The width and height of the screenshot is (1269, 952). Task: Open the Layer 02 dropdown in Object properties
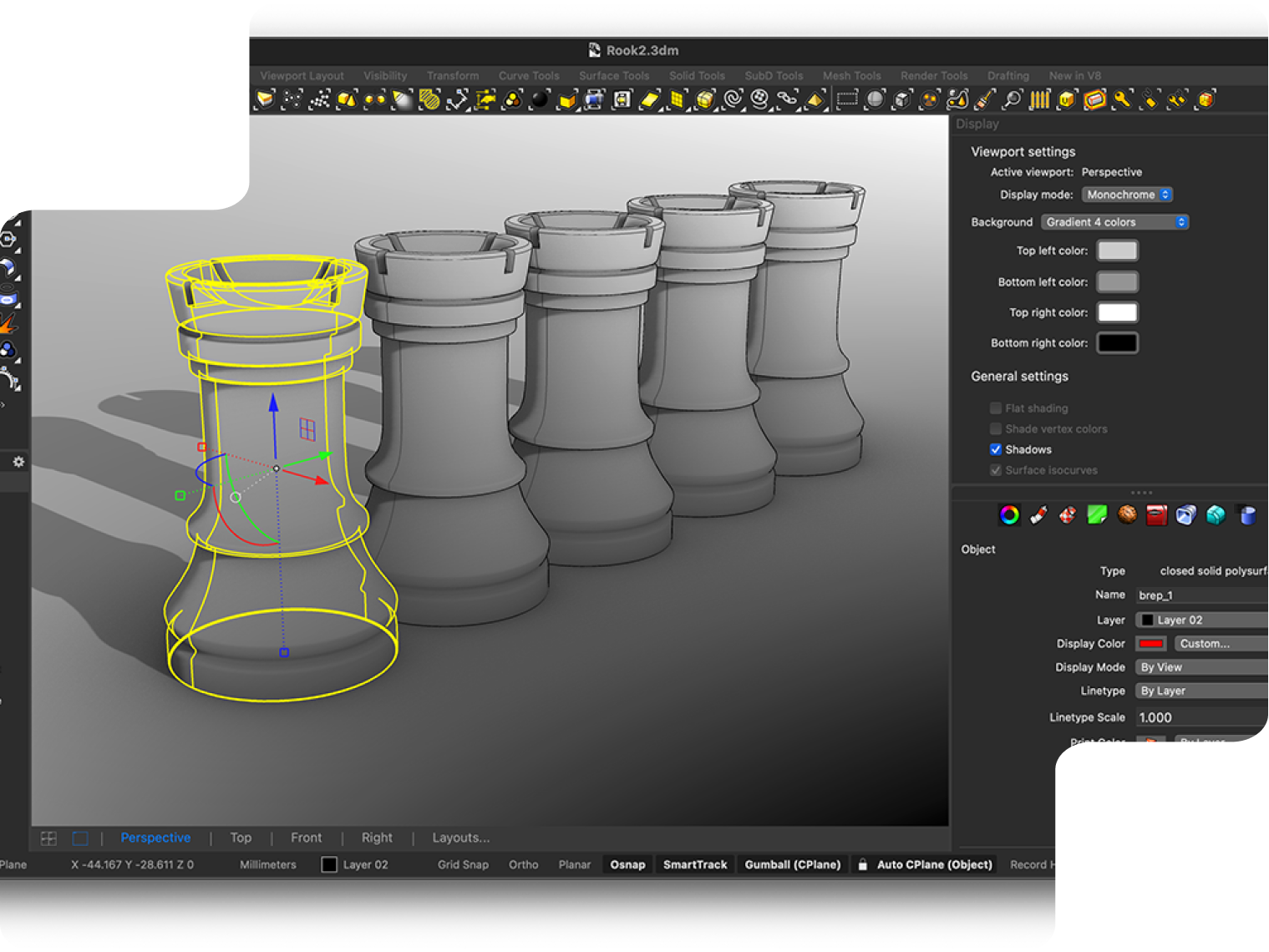[x=1201, y=620]
